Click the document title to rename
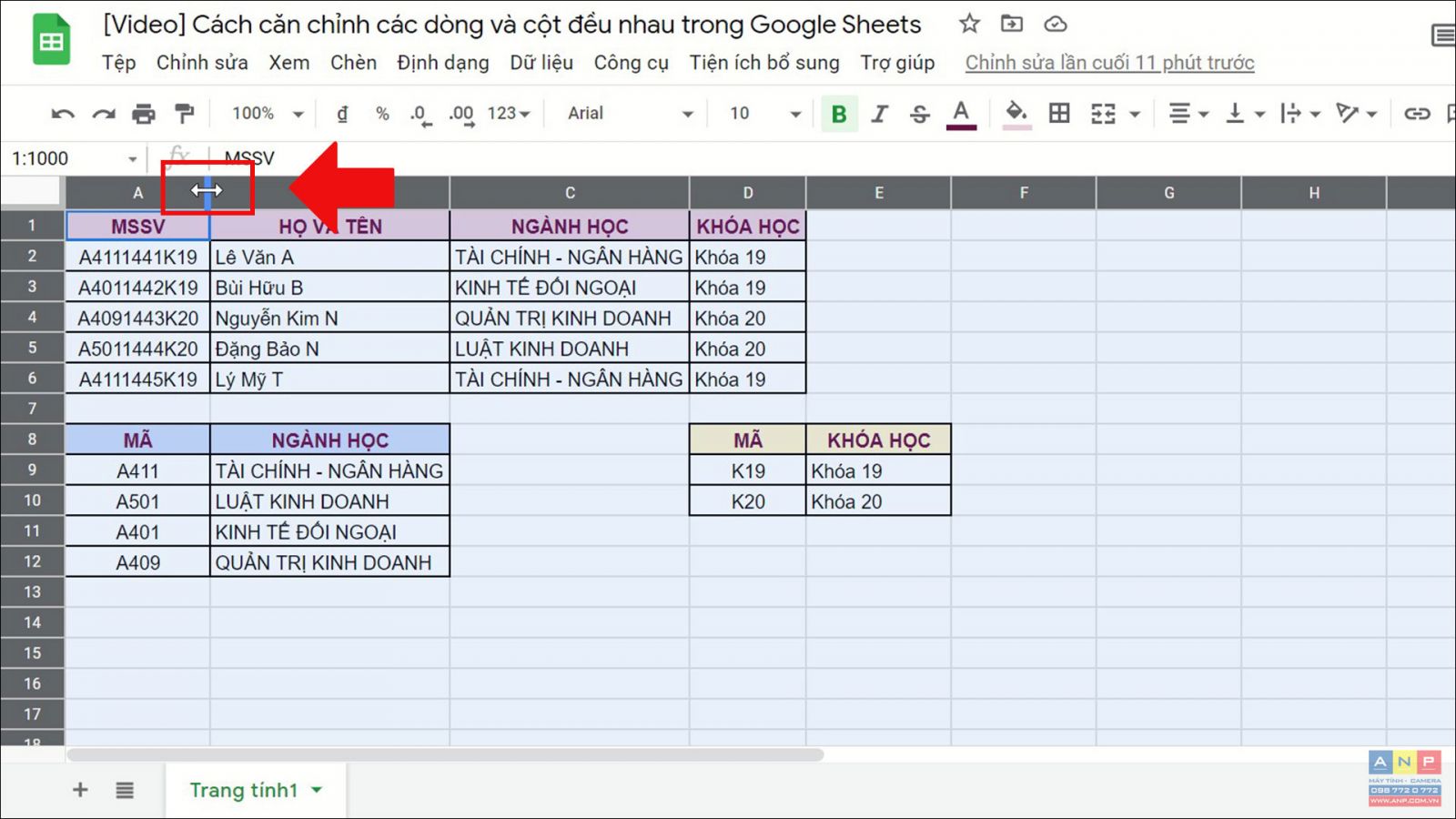Screen dimensions: 1456x819 [512, 25]
